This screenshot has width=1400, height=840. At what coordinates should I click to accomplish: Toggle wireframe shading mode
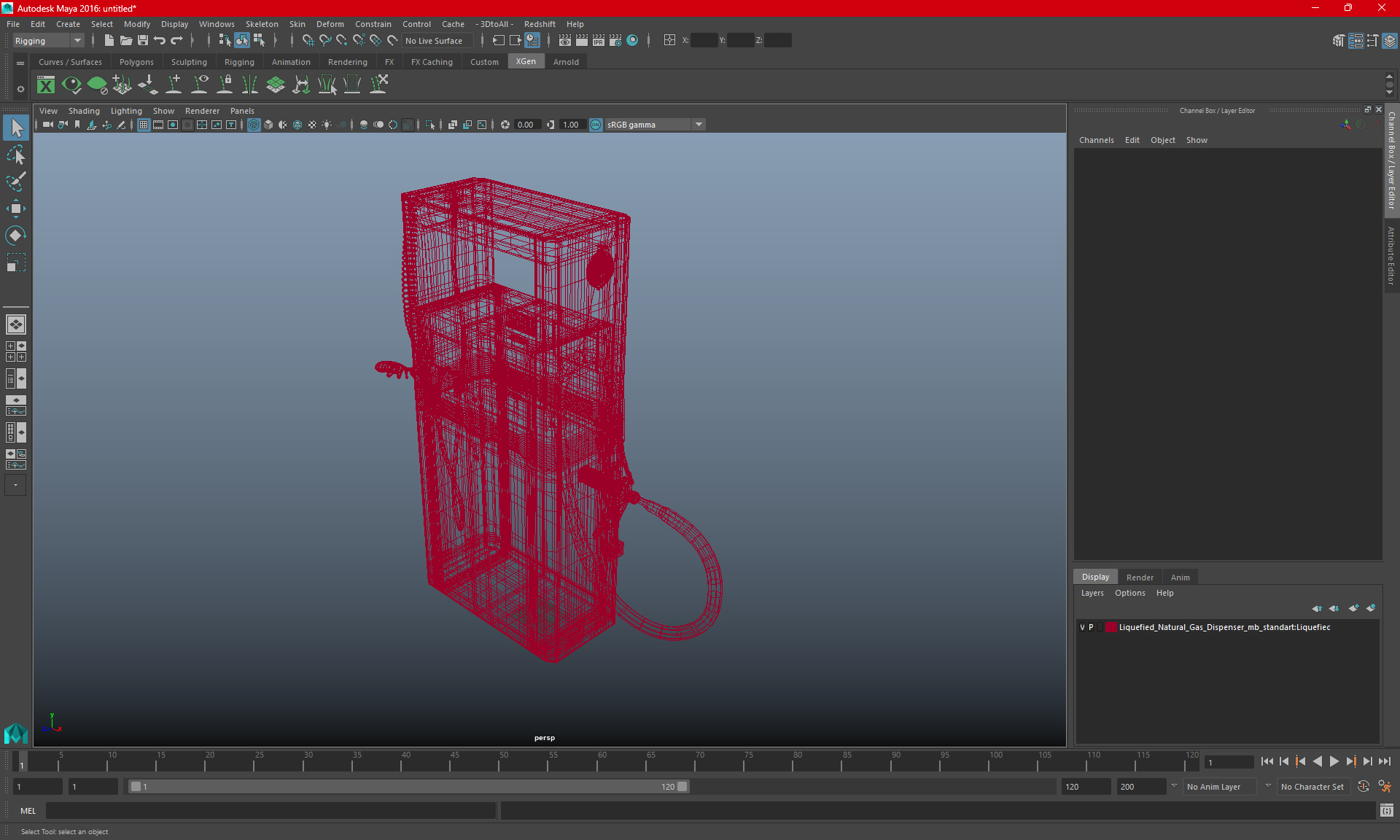click(254, 125)
